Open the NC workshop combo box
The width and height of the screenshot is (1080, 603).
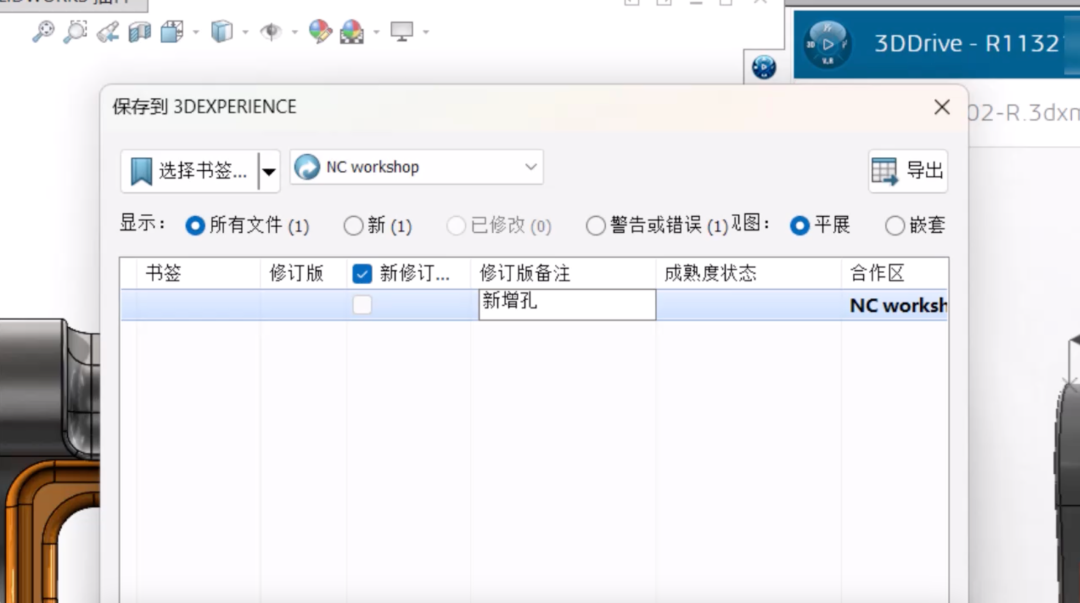click(x=417, y=167)
